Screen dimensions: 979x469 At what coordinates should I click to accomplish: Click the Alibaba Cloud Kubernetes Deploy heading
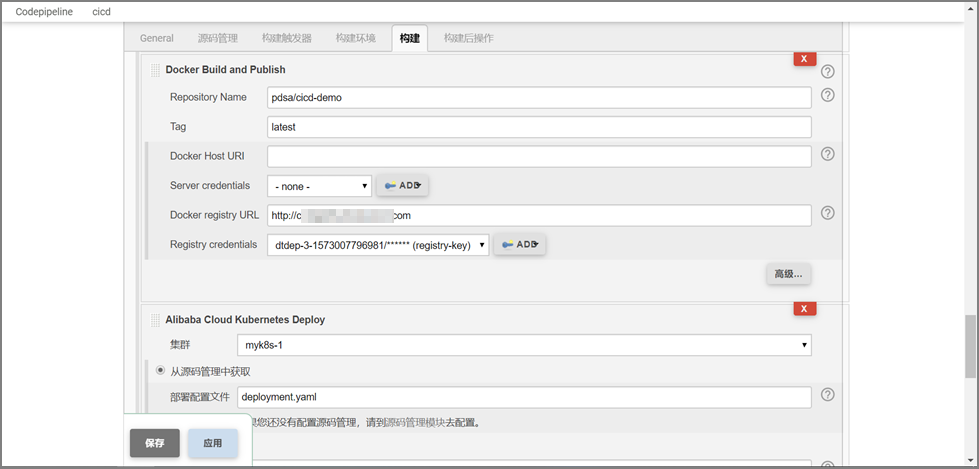pyautogui.click(x=245, y=320)
